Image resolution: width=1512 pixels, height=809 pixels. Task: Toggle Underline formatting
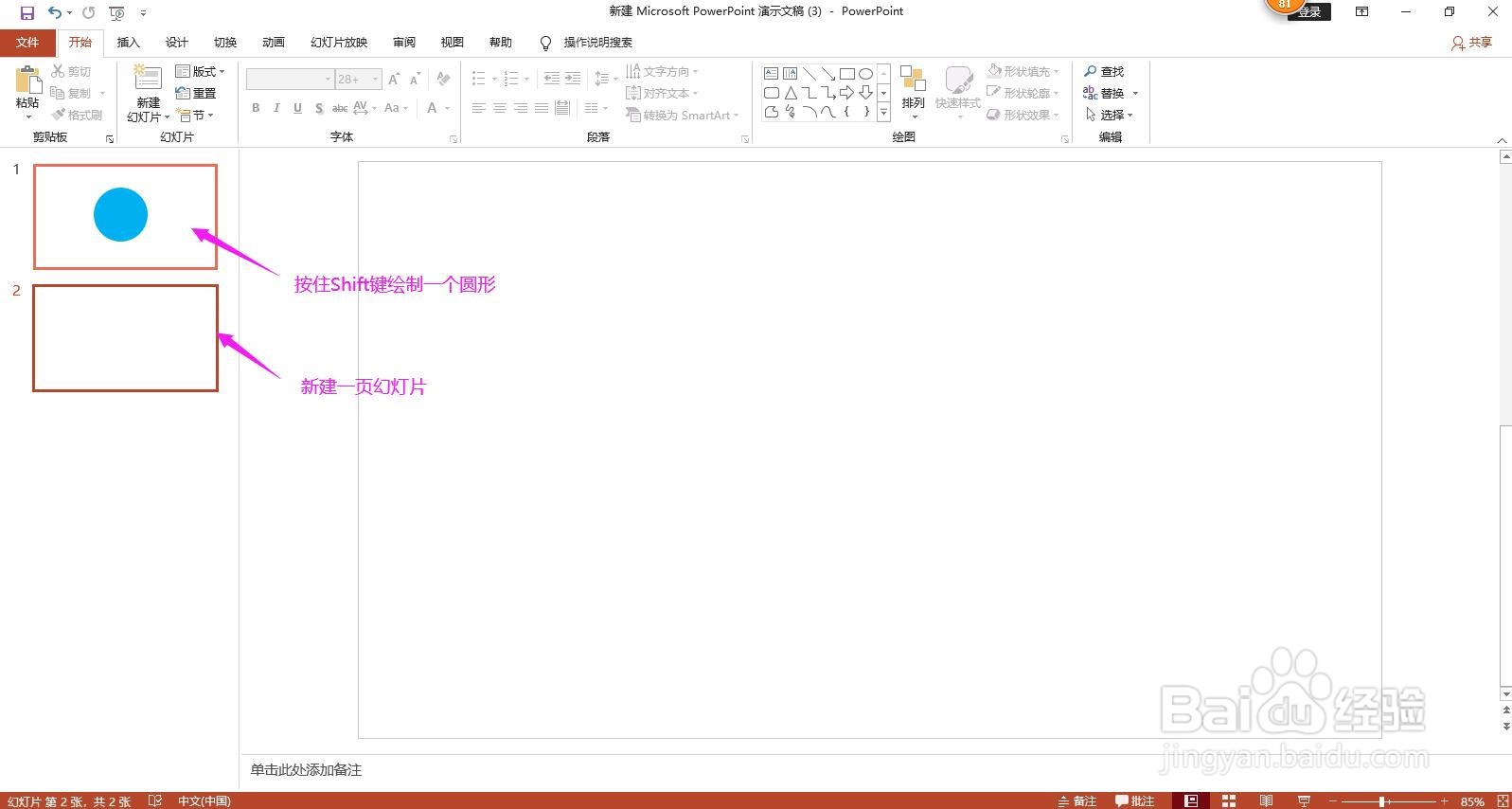[297, 108]
